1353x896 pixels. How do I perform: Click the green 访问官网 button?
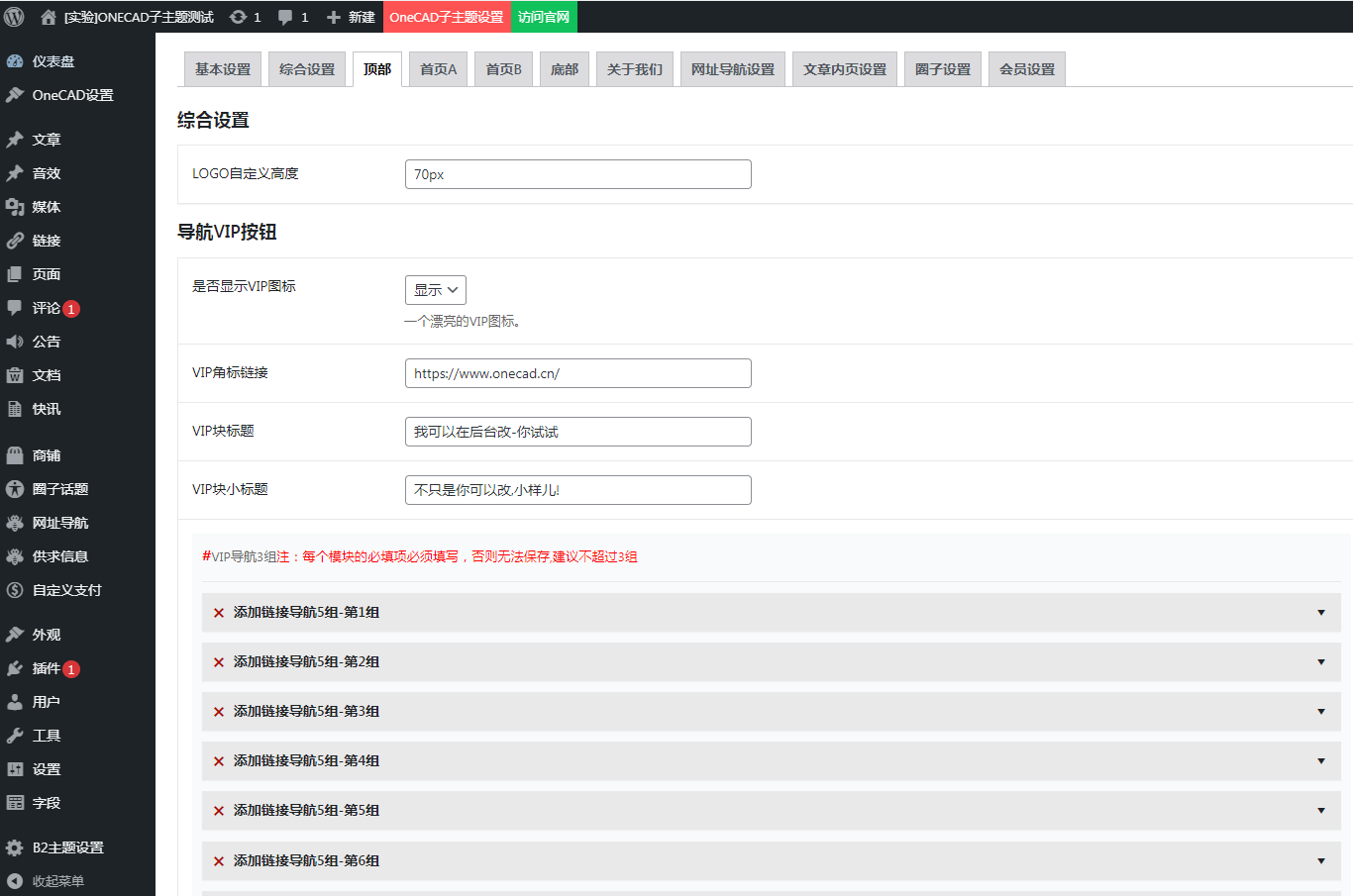[544, 17]
